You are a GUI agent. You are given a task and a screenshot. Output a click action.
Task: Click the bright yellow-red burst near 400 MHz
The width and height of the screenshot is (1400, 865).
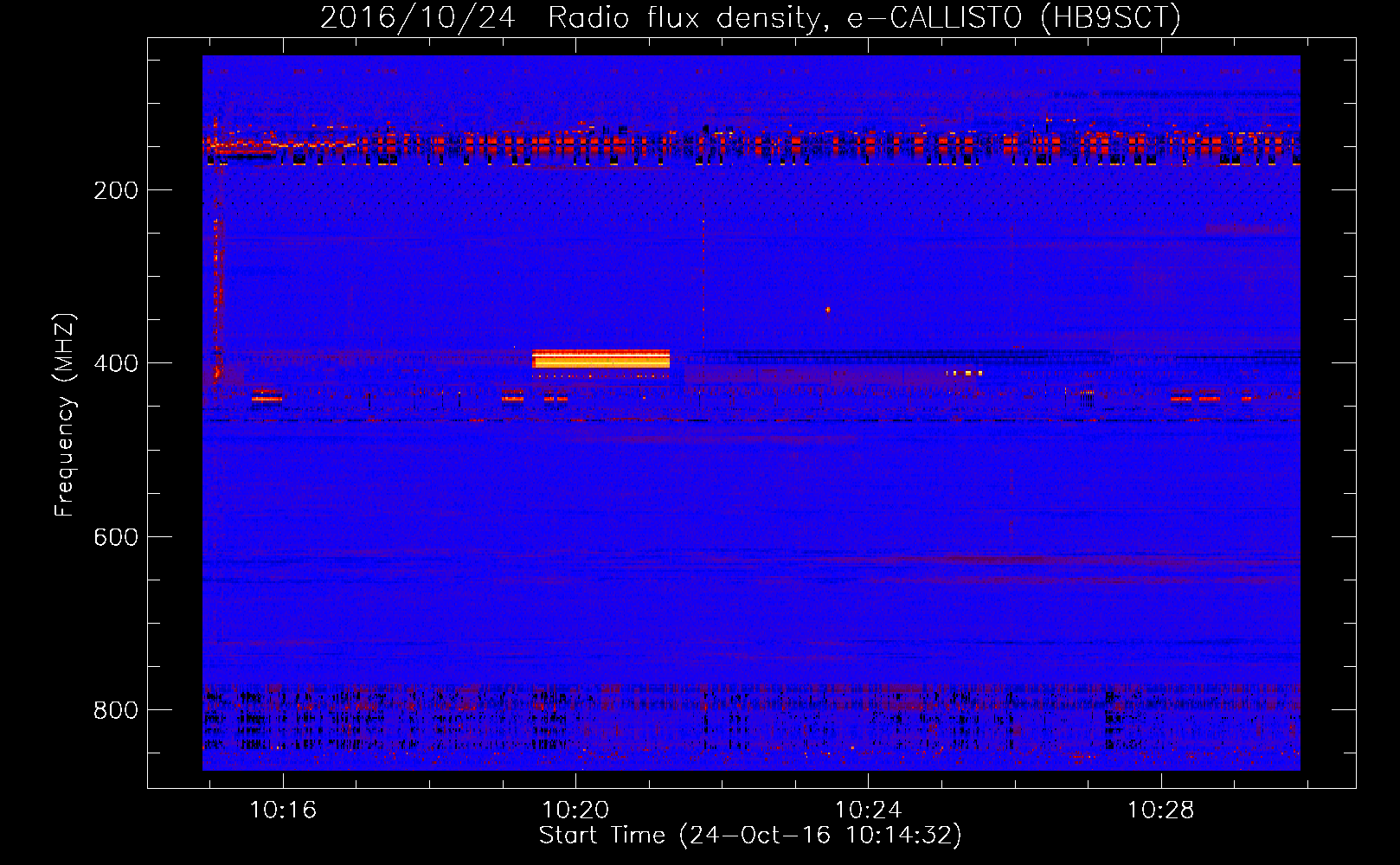(x=600, y=359)
